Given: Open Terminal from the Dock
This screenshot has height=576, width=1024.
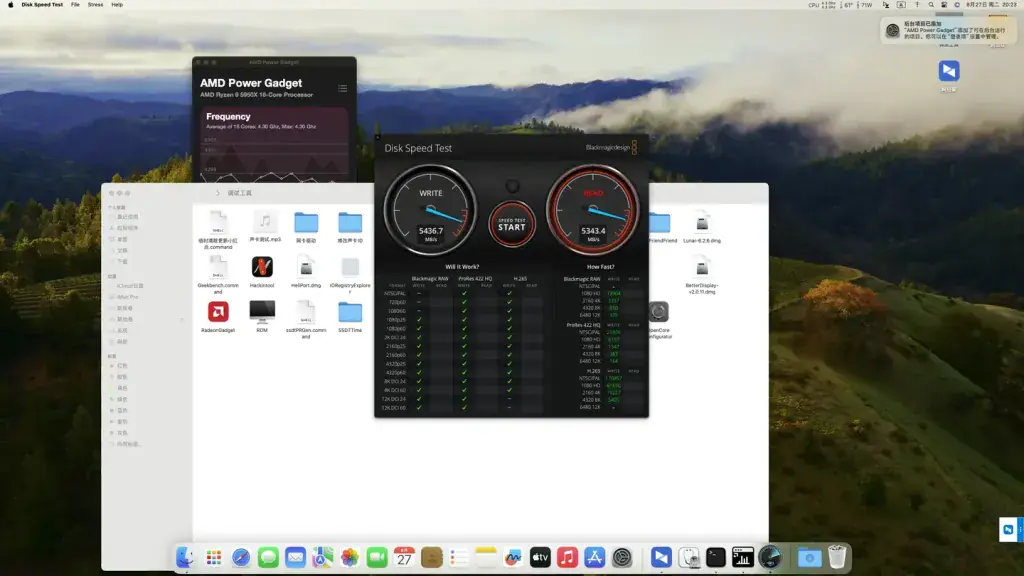Looking at the screenshot, I should 716,557.
